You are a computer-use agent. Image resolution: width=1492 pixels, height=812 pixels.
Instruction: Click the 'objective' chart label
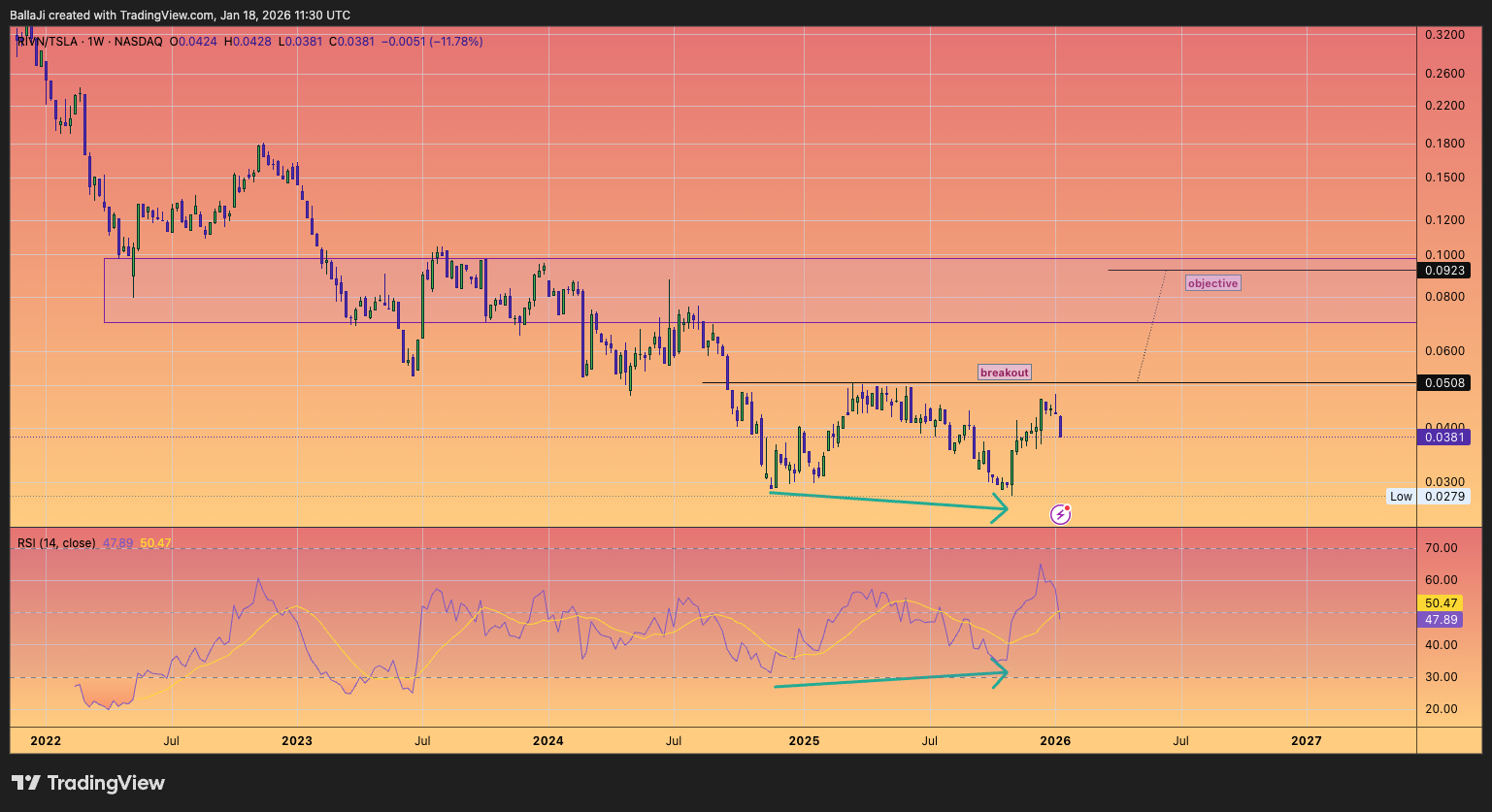coord(1213,283)
